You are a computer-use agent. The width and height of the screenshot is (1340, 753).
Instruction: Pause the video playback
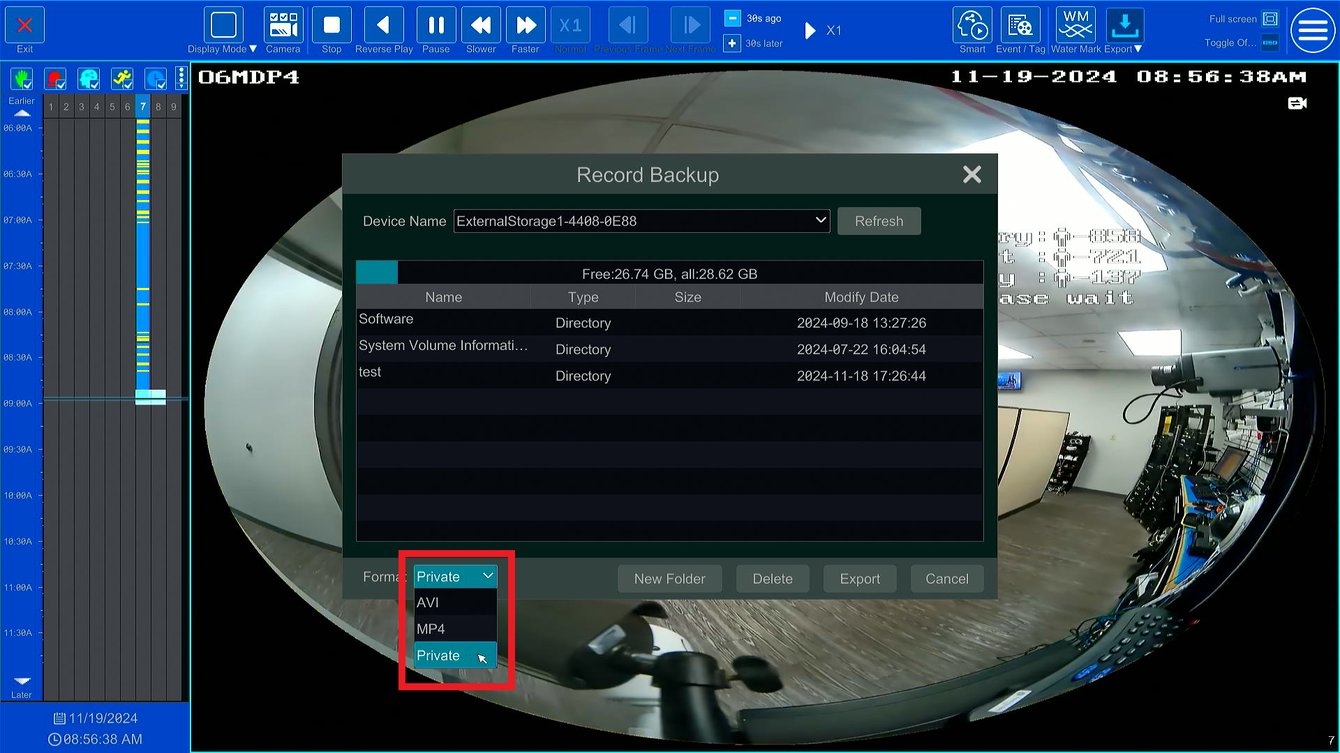[435, 26]
